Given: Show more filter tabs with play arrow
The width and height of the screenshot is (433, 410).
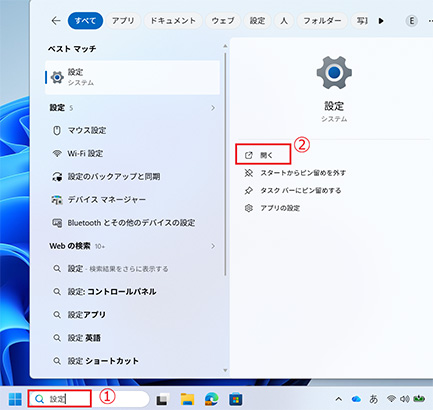Looking at the screenshot, I should (381, 21).
